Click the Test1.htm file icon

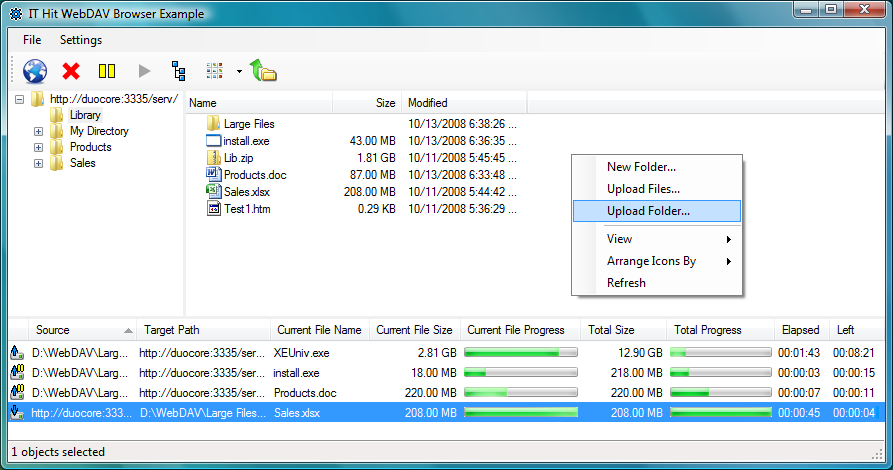click(x=214, y=209)
